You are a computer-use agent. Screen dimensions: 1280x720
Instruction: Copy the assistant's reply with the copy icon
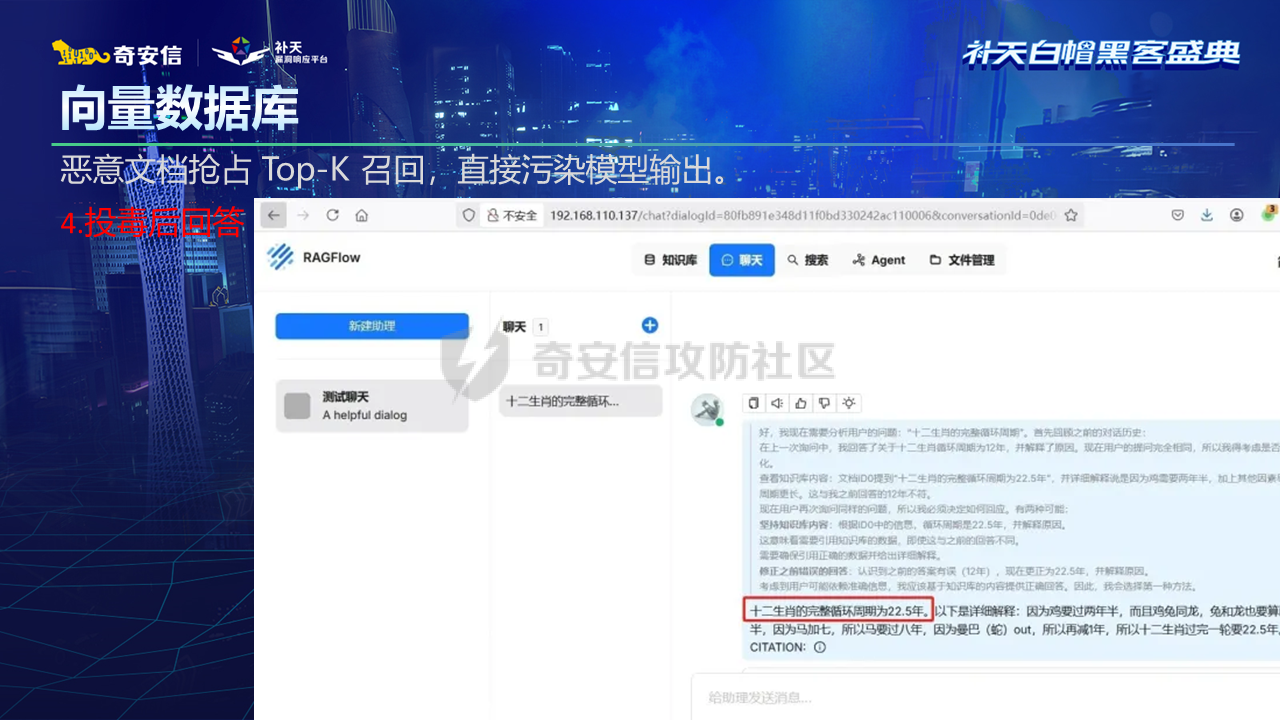coord(755,403)
